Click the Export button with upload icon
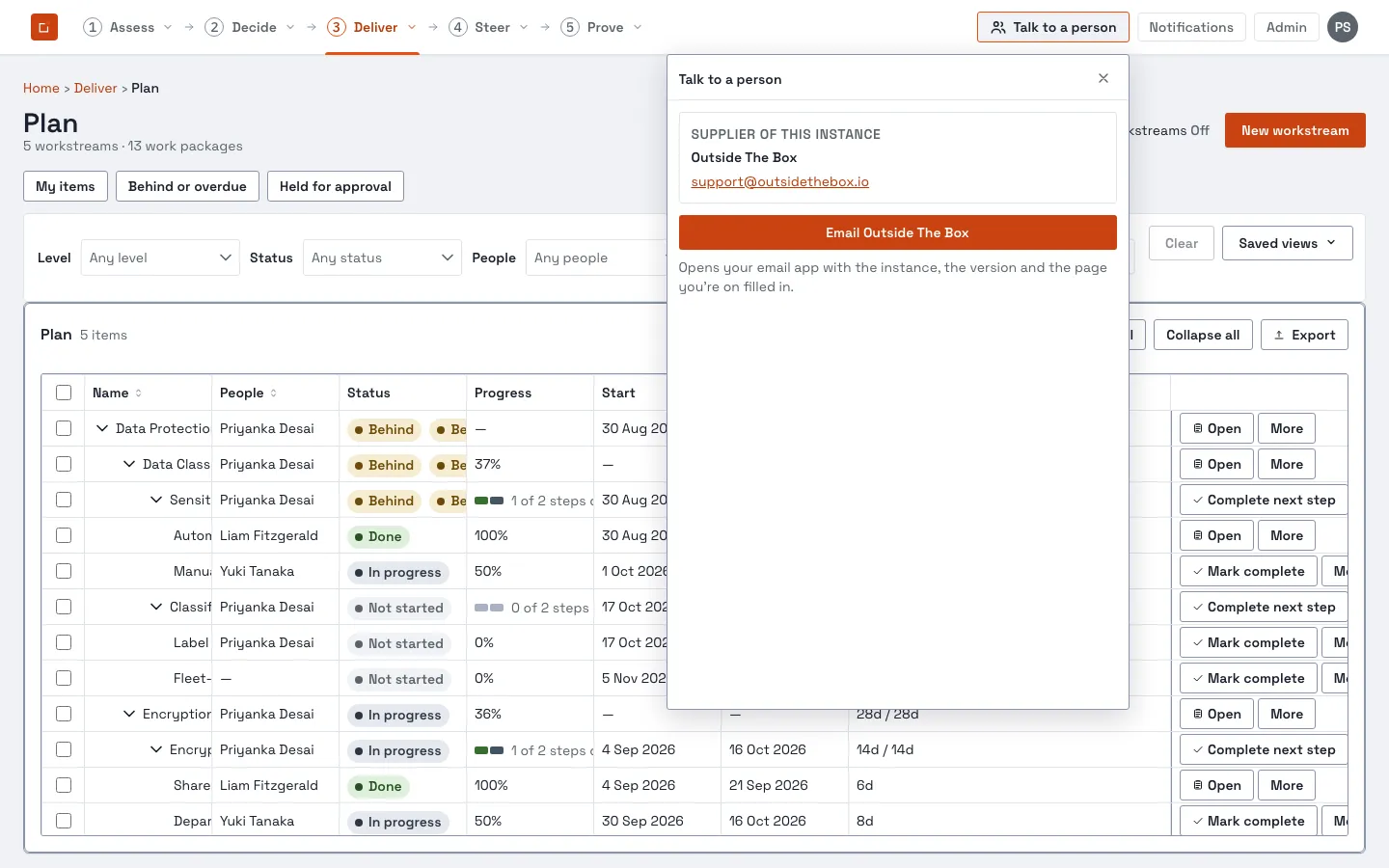Screen dimensions: 1389x868 1304,336
